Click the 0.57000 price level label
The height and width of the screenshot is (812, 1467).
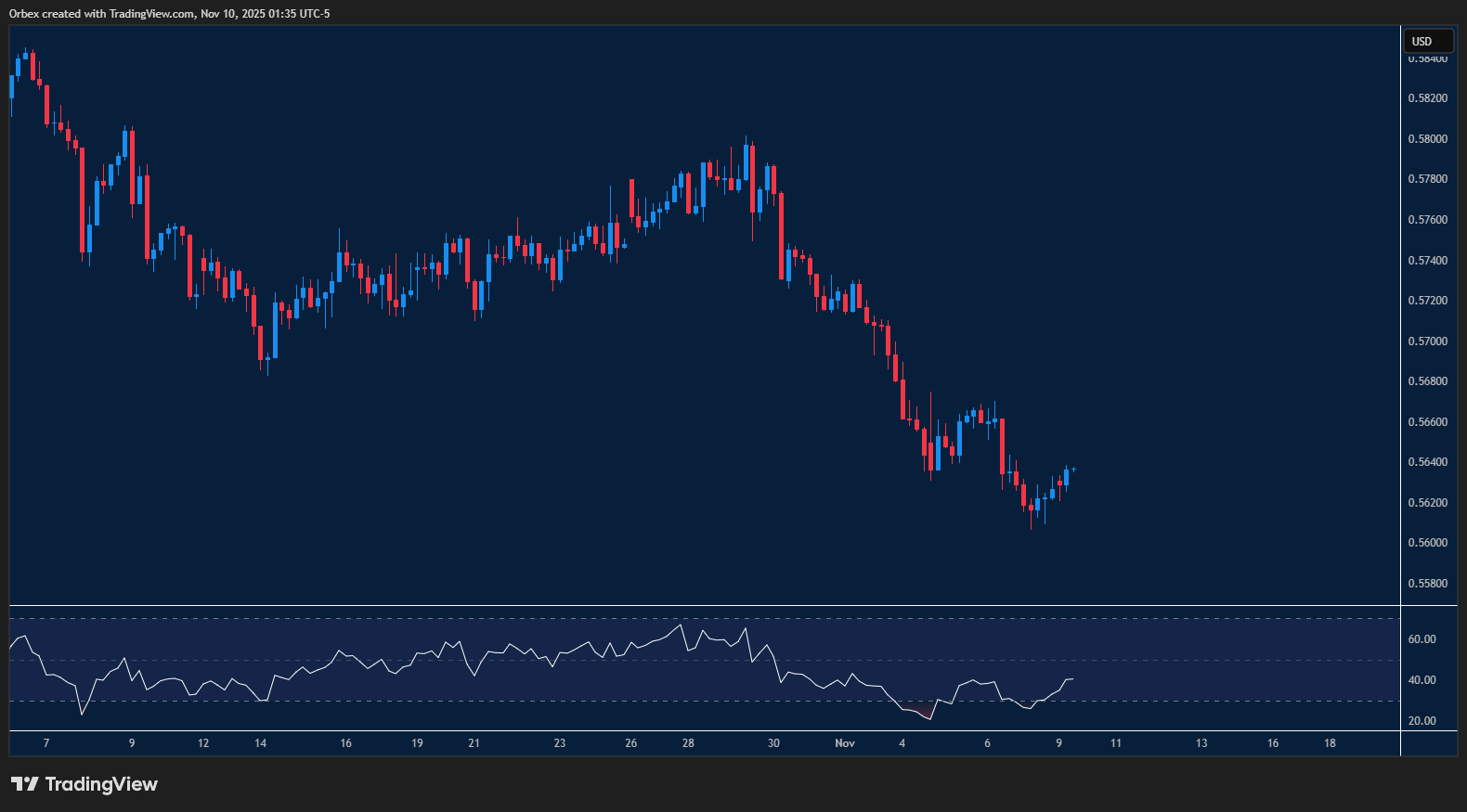click(x=1427, y=342)
